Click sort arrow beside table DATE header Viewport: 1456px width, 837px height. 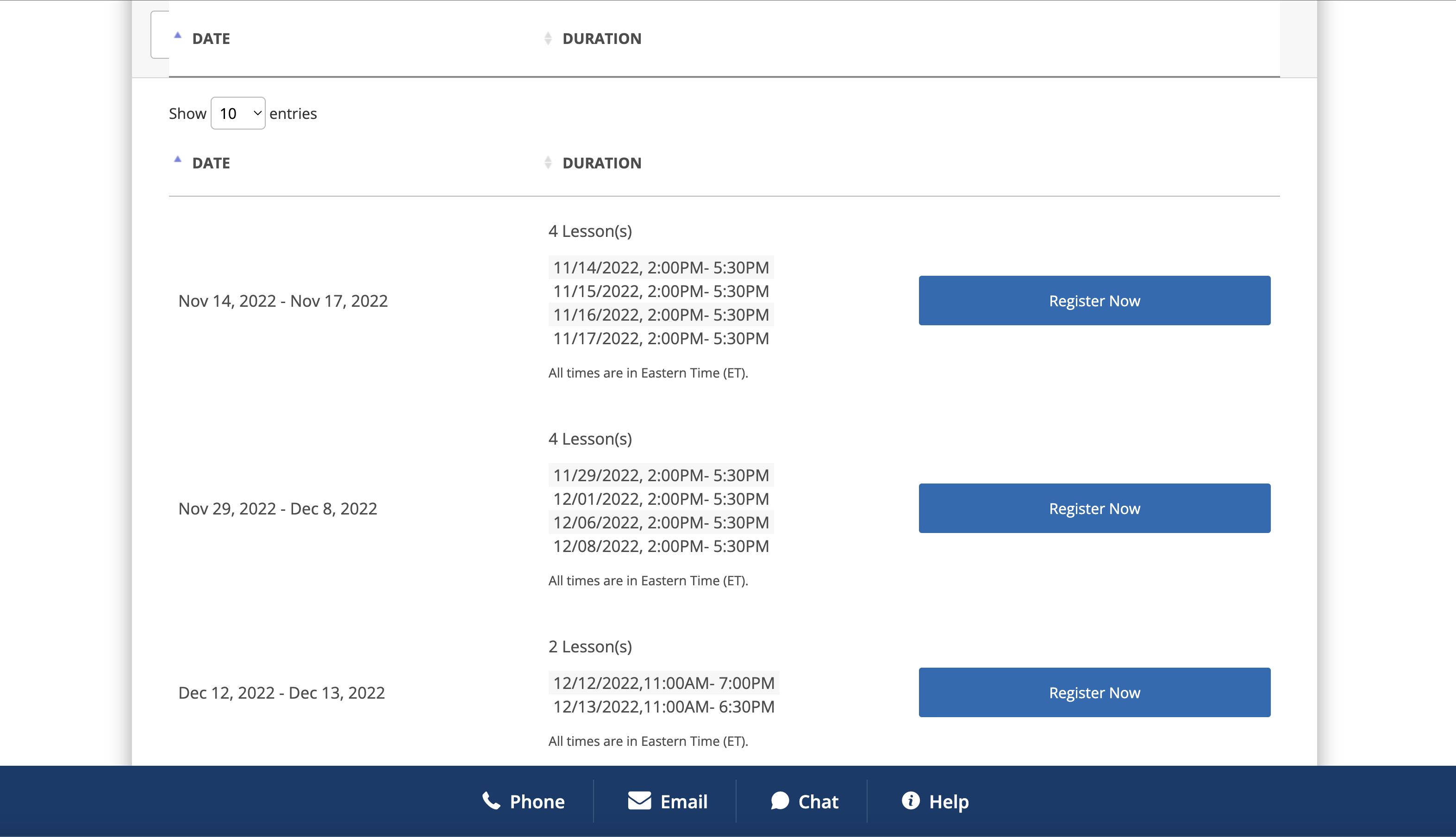(178, 160)
